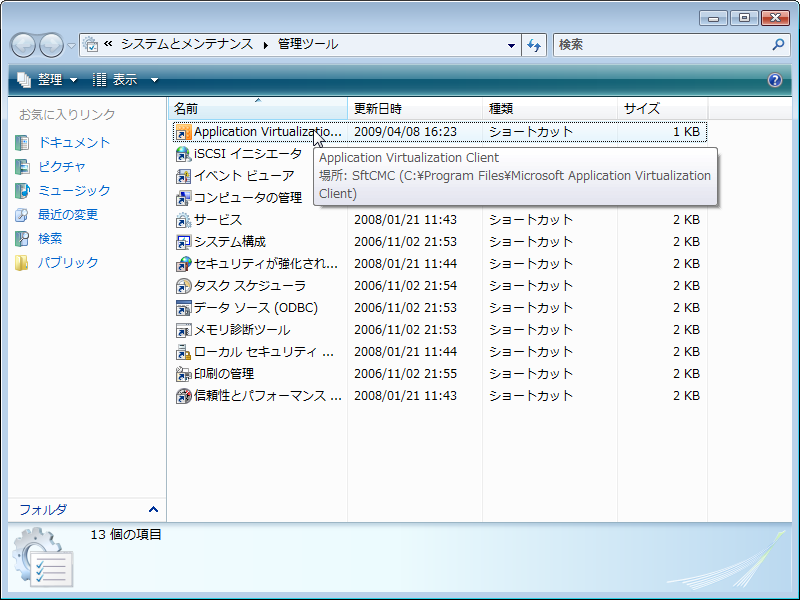Screen dimensions: 800x600
Task: Select the イベント ビューア icon
Action: pyautogui.click(x=183, y=176)
